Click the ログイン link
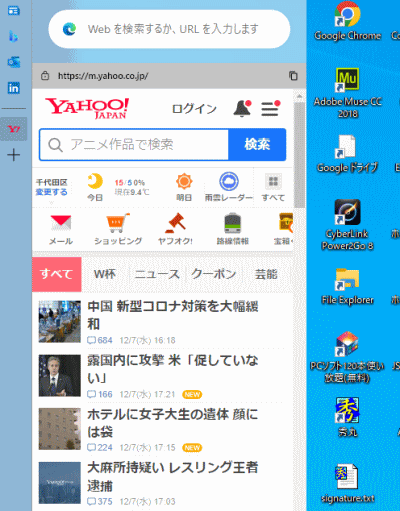This screenshot has height=511, width=400. coord(194,109)
